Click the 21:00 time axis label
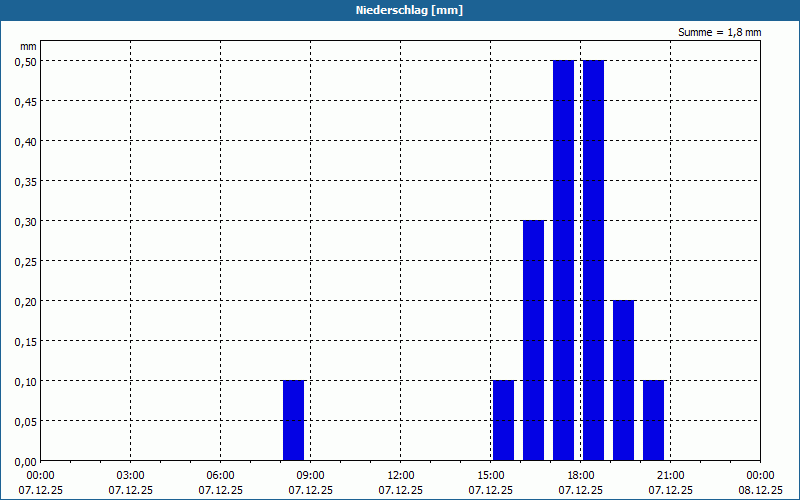 pos(670,476)
